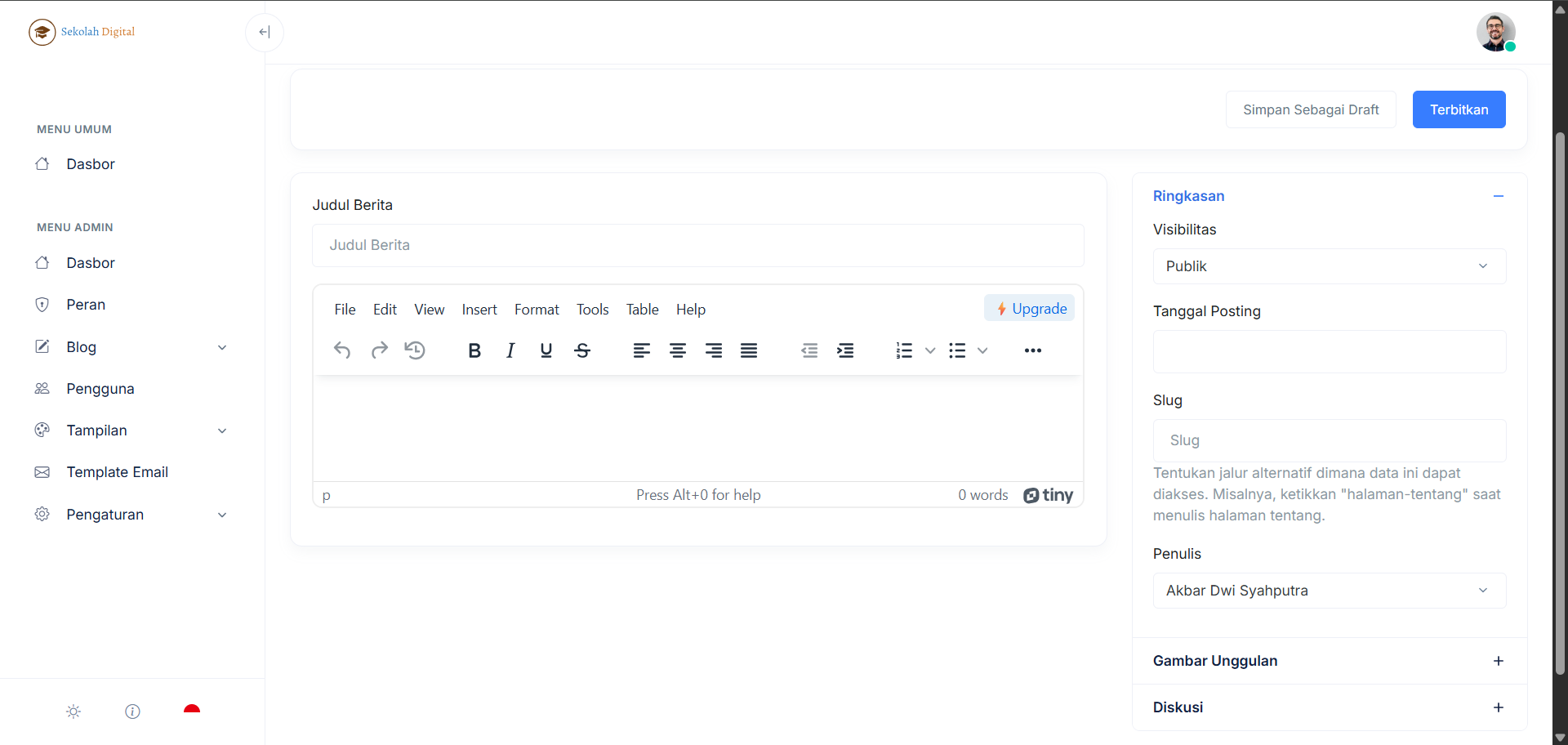Apply italic formatting in editor toolbar
This screenshot has width=1568, height=745.
(x=510, y=350)
